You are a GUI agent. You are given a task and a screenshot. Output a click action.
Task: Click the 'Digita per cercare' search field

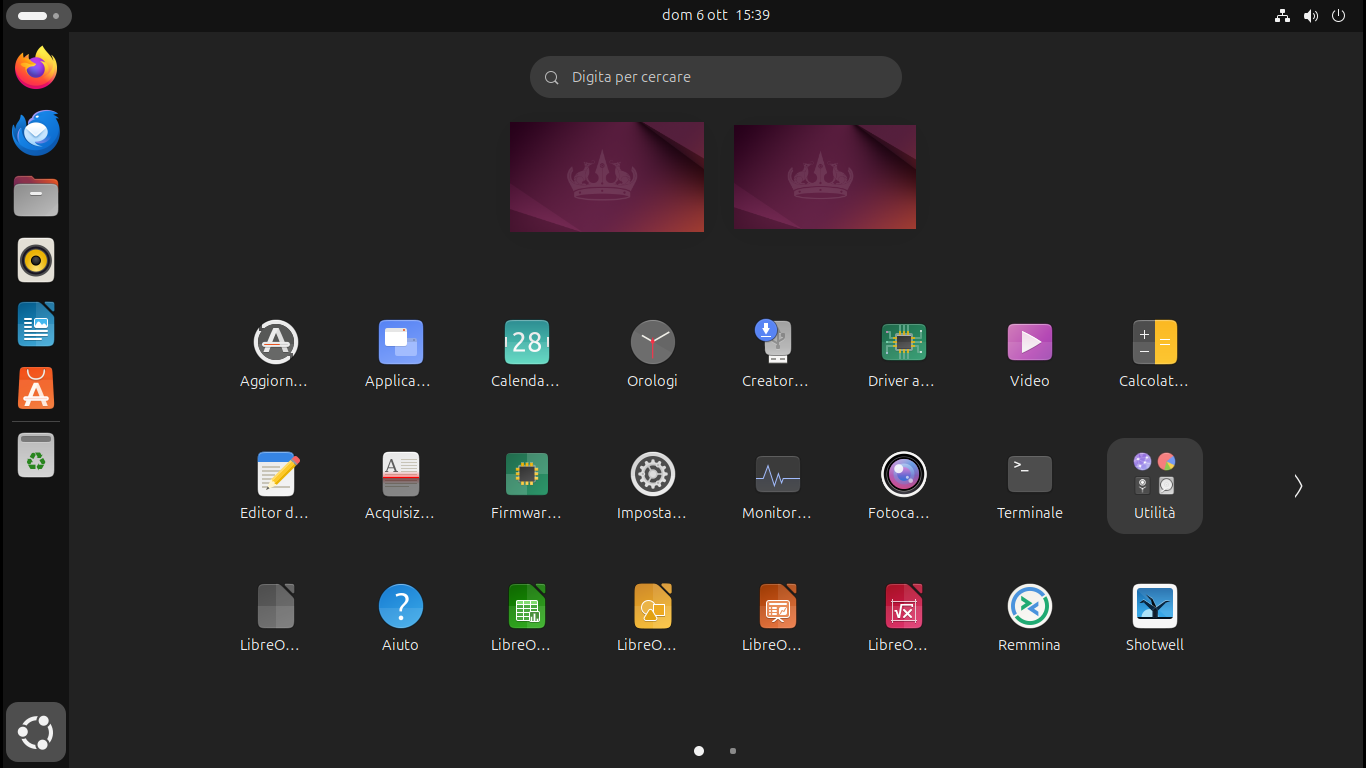[x=715, y=77]
